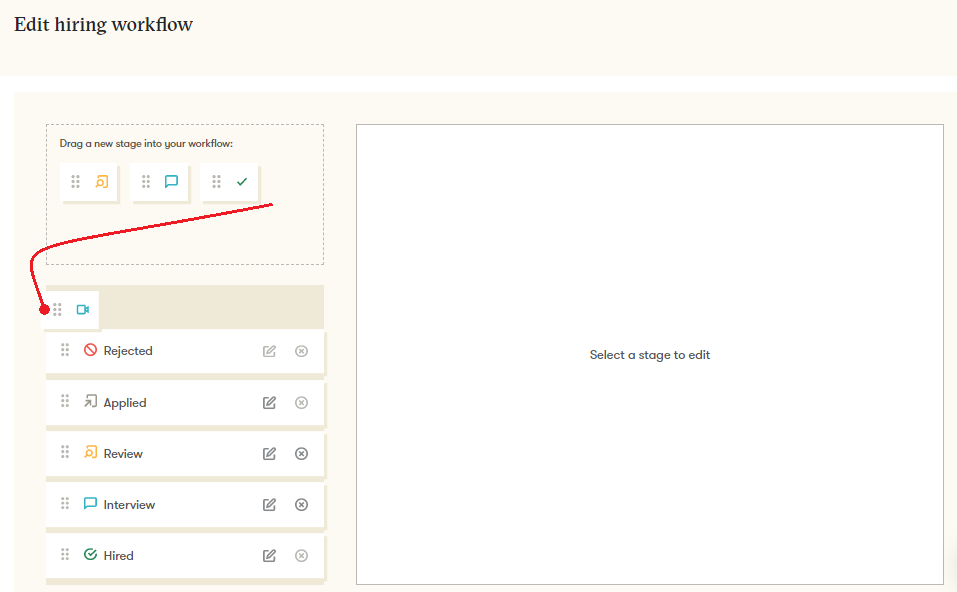Click the empty 'Select a stage to edit' panel

click(x=650, y=355)
